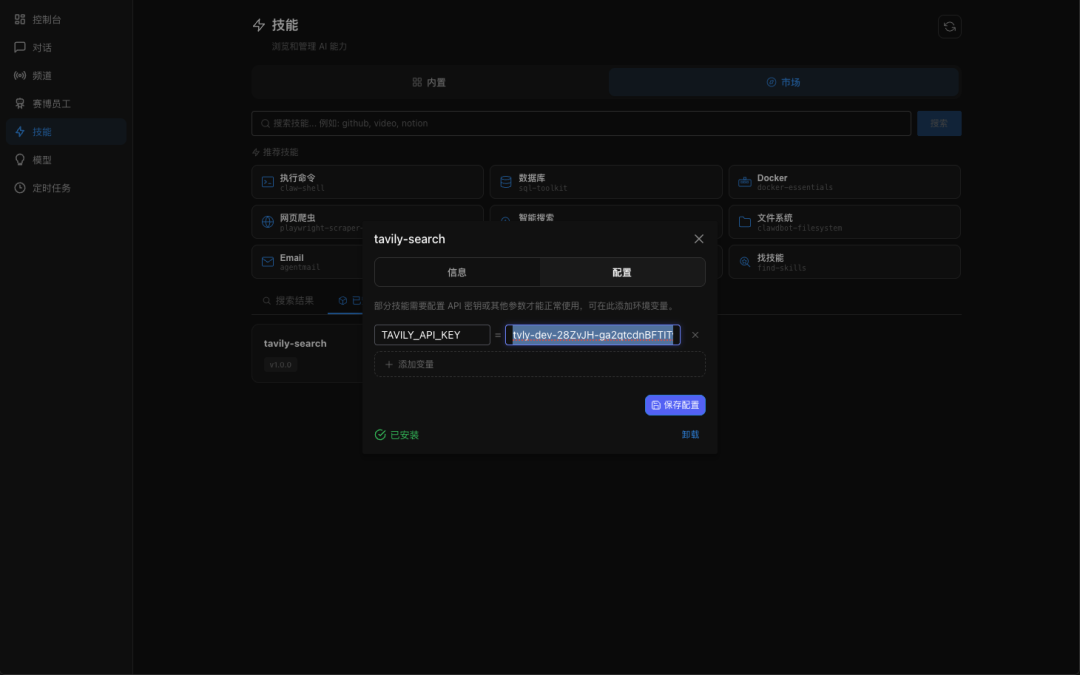The width and height of the screenshot is (1080, 675).
Task: Click the database icon on 数据库 card
Action: pos(506,182)
